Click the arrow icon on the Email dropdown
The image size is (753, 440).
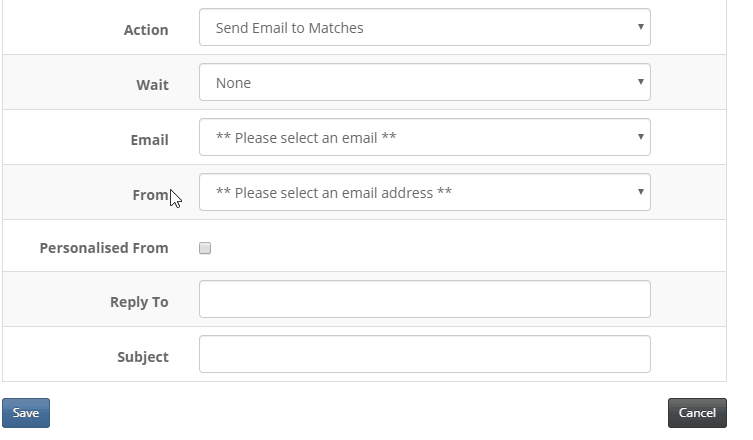coord(641,137)
